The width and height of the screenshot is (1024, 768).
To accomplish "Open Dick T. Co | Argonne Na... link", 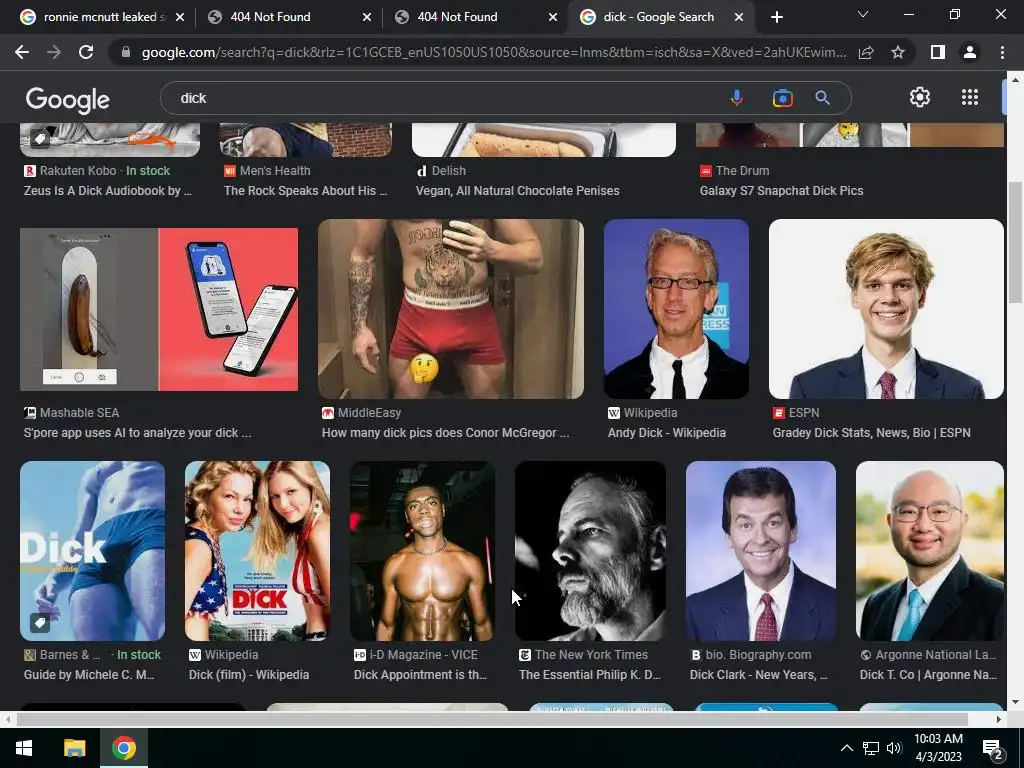I will (928, 675).
